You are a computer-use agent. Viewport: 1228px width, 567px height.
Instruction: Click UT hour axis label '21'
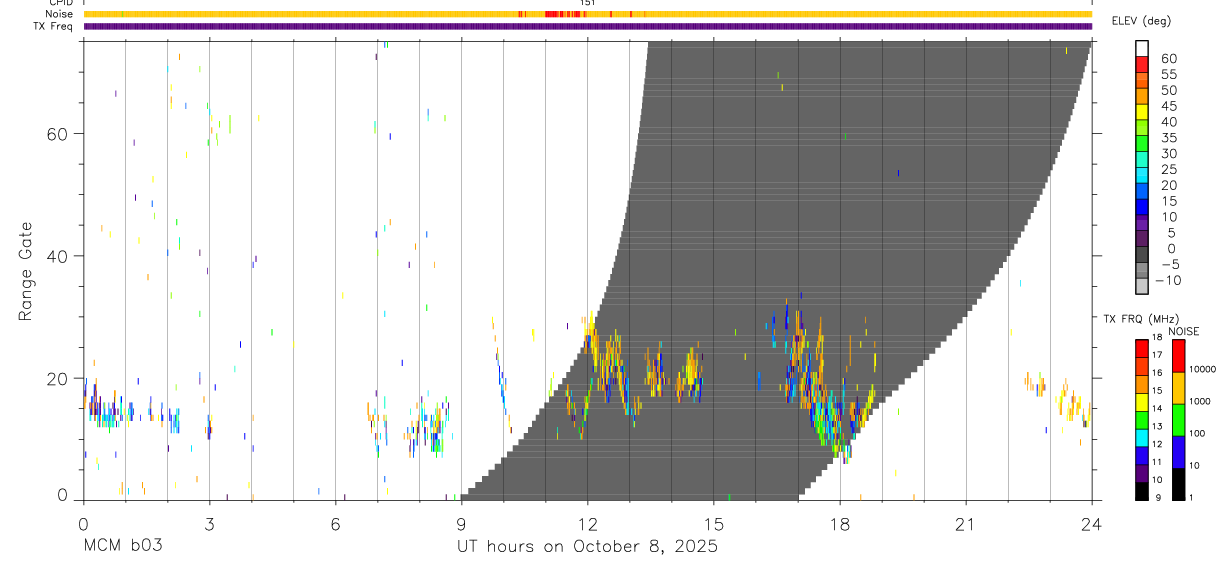966,523
